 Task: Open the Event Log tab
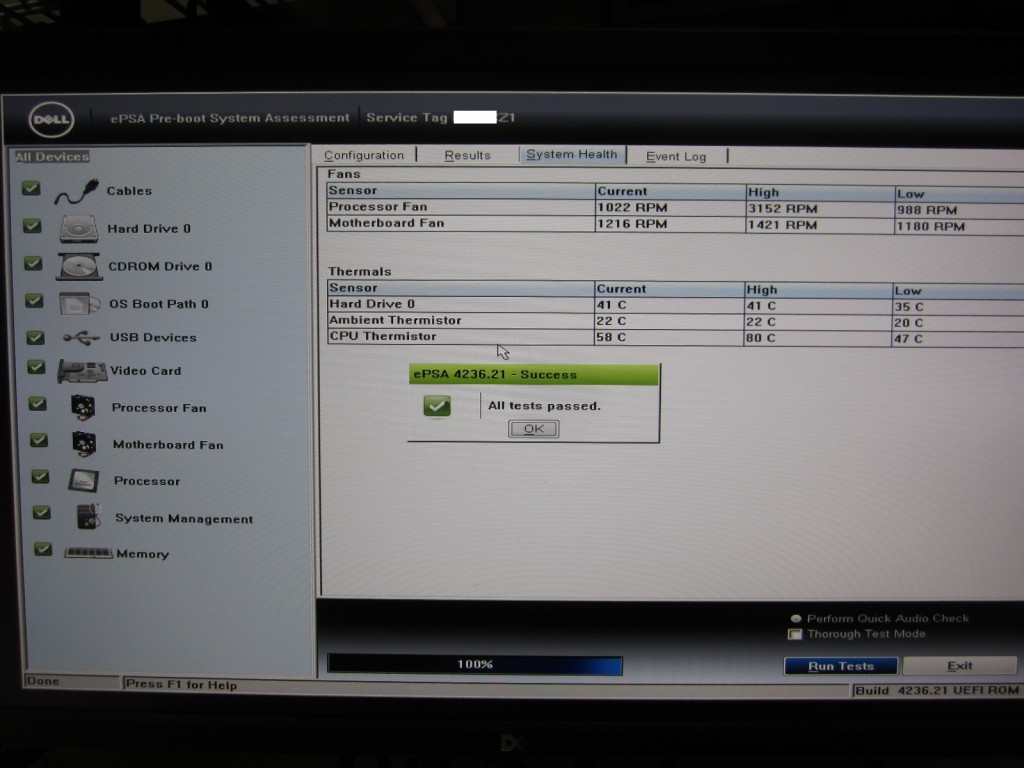pyautogui.click(x=675, y=157)
